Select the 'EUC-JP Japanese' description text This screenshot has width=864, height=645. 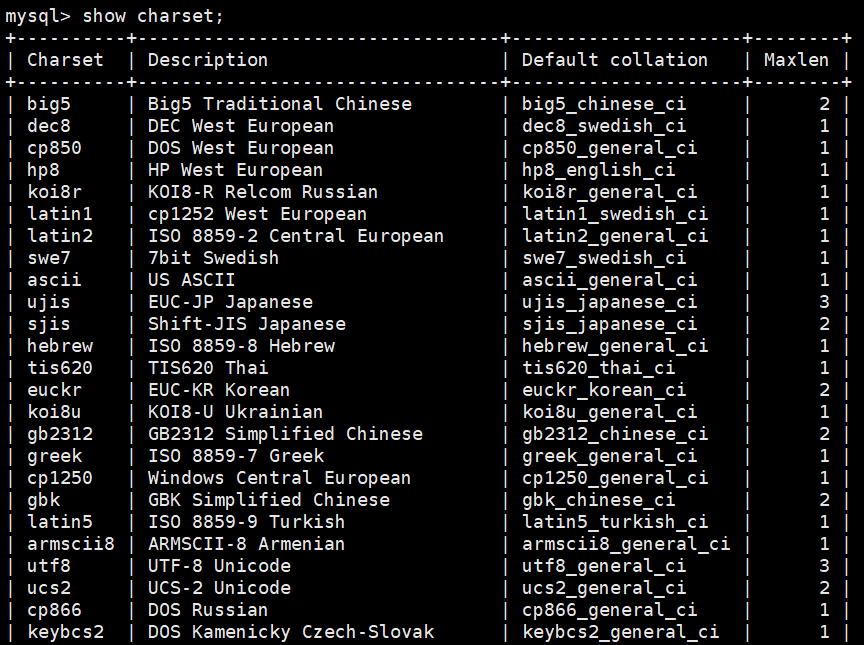[x=230, y=302]
